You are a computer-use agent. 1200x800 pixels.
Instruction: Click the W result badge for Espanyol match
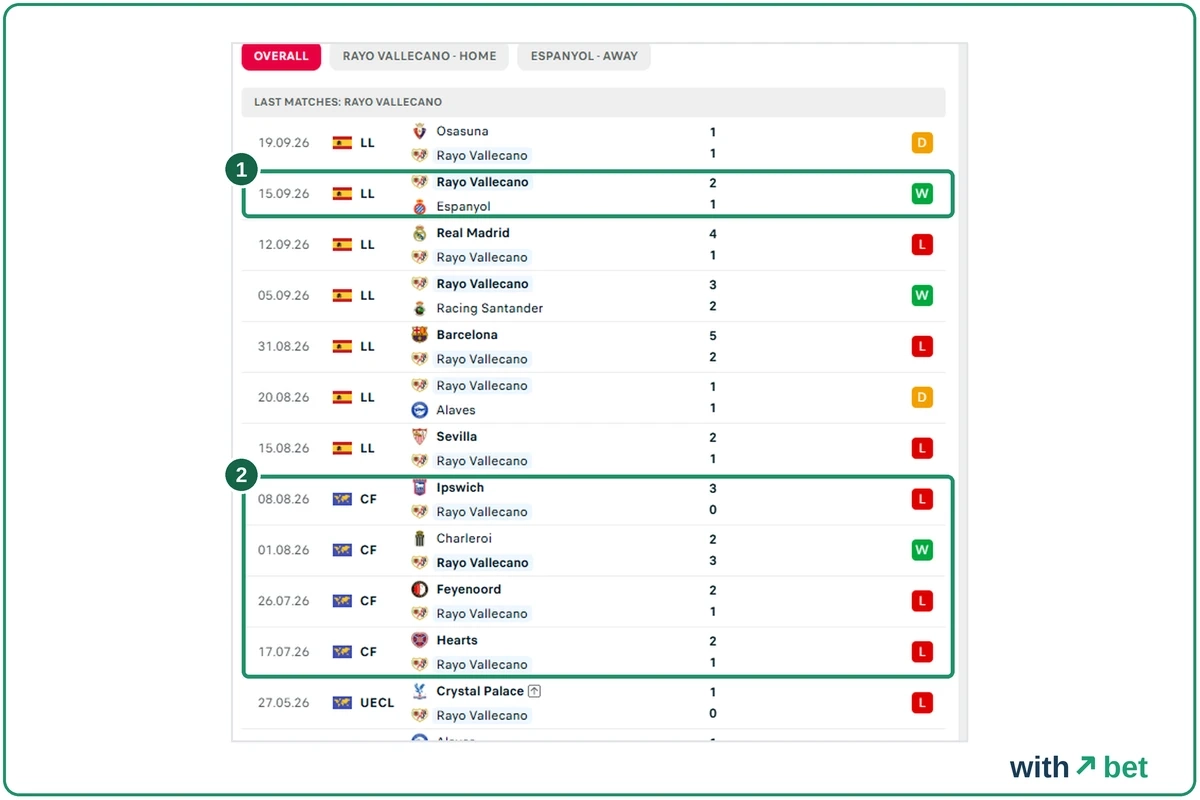point(922,194)
